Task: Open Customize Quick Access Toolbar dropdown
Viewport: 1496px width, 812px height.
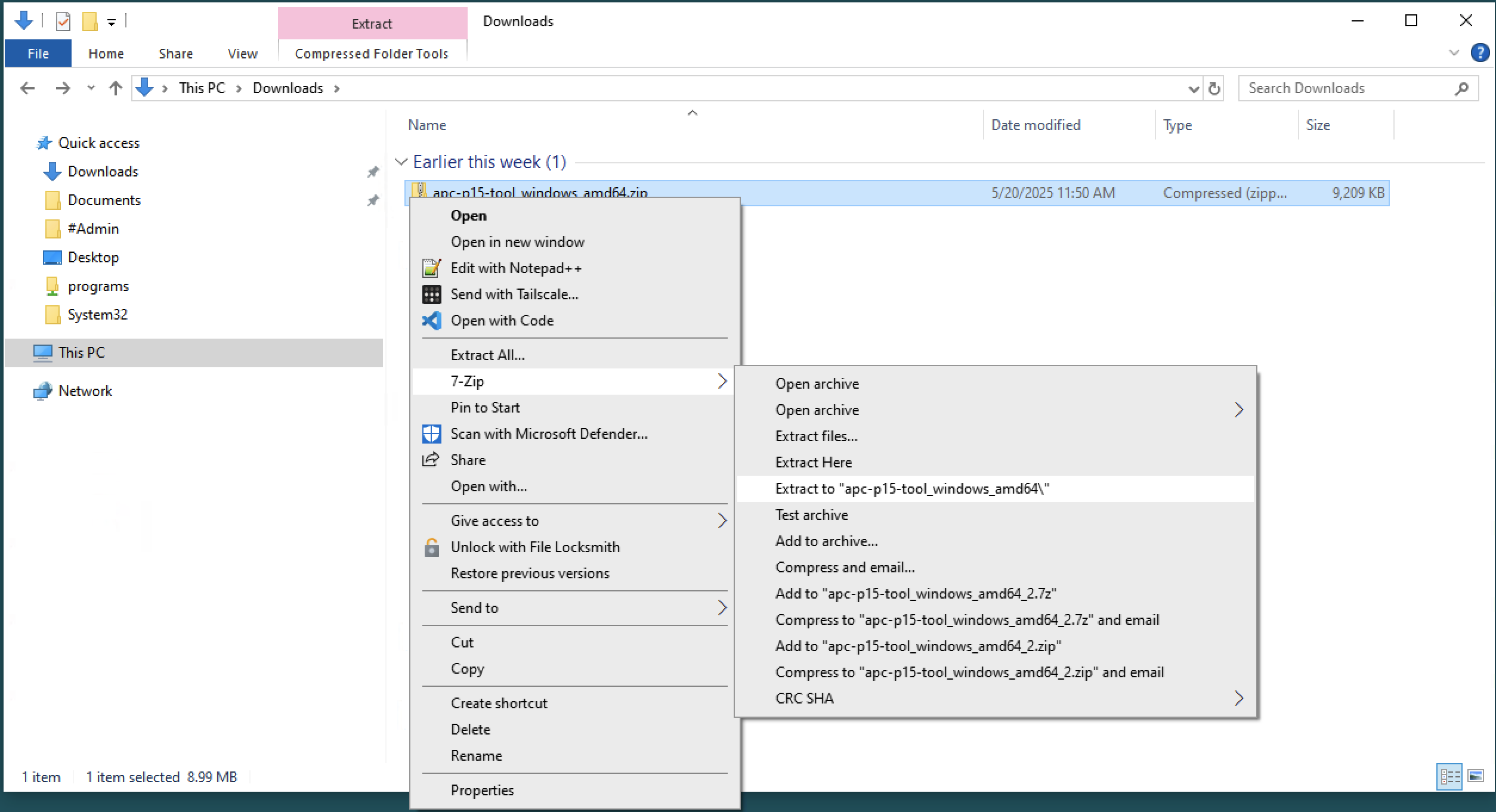Action: click(x=112, y=23)
